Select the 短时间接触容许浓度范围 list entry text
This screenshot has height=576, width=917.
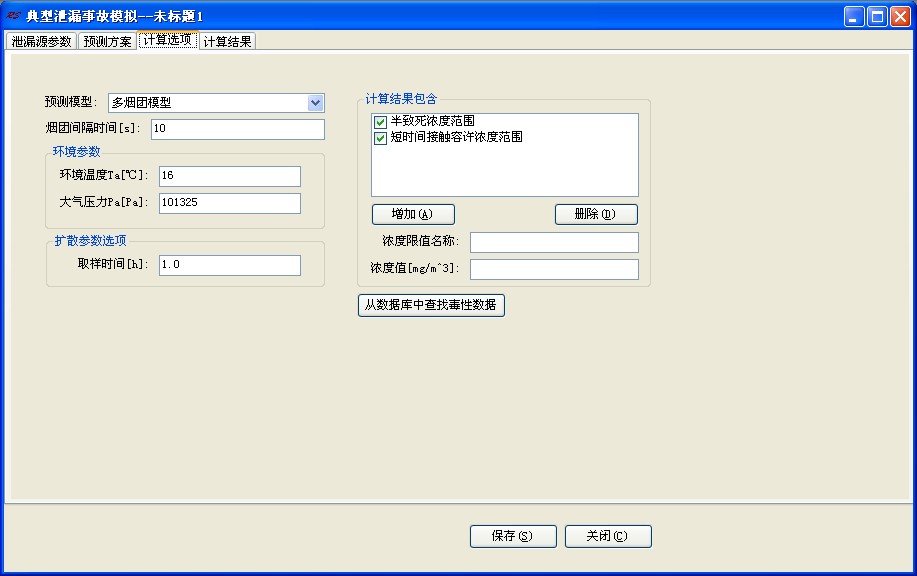[x=456, y=137]
